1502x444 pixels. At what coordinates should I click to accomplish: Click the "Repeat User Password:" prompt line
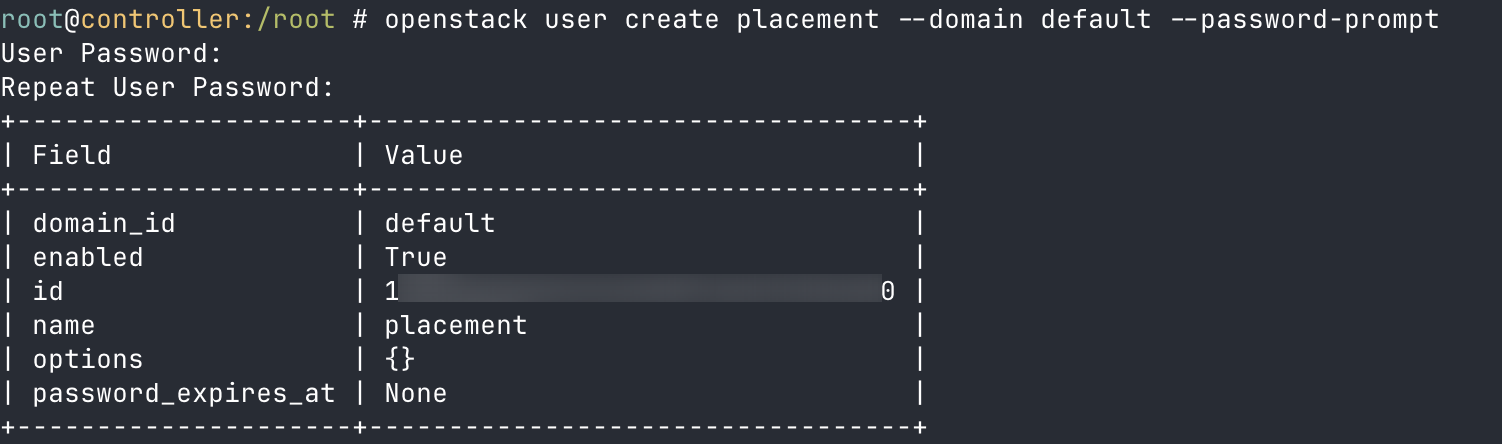tap(167, 87)
